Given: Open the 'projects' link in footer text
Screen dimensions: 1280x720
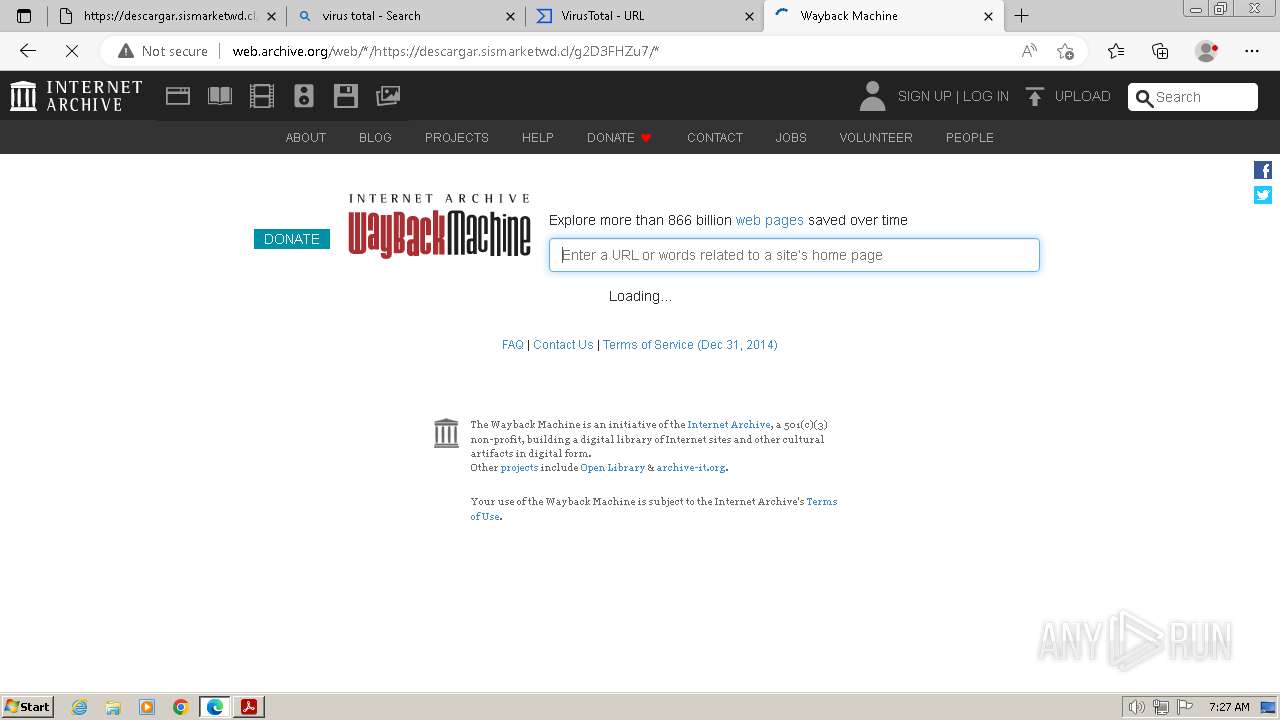Looking at the screenshot, I should 519,468.
